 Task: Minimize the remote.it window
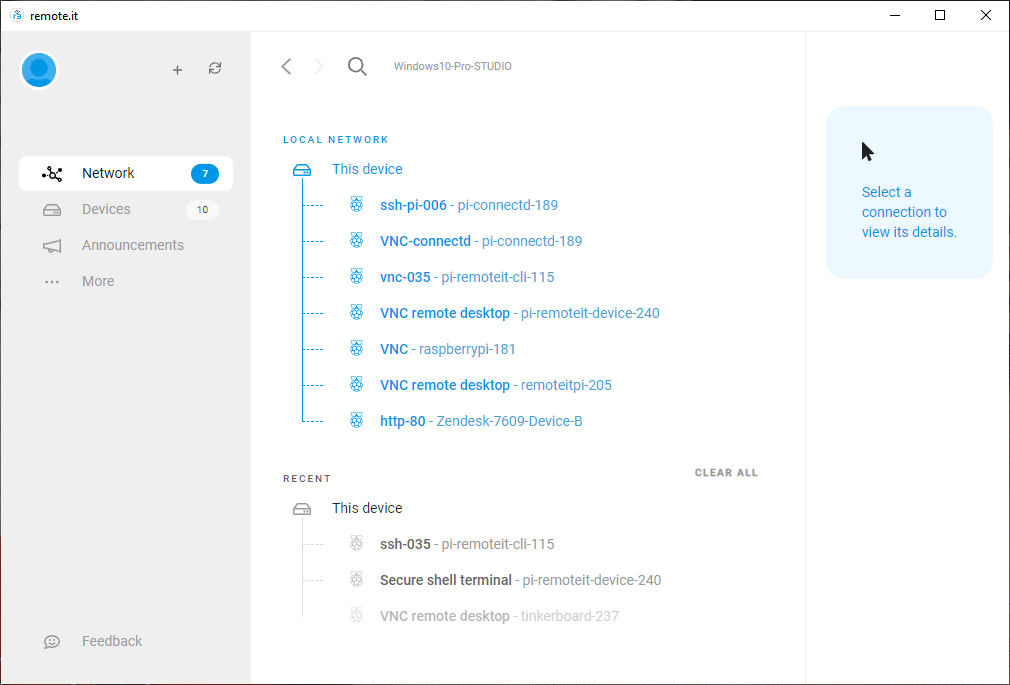point(895,15)
